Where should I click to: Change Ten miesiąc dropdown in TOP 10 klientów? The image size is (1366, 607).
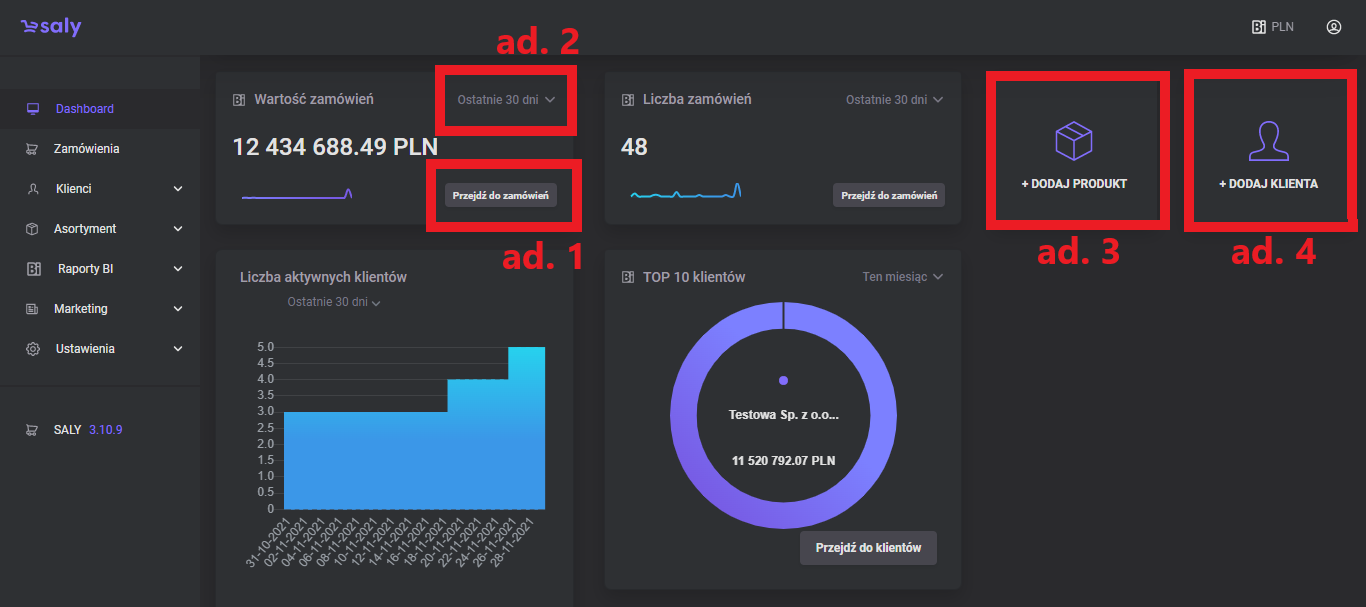pos(902,277)
